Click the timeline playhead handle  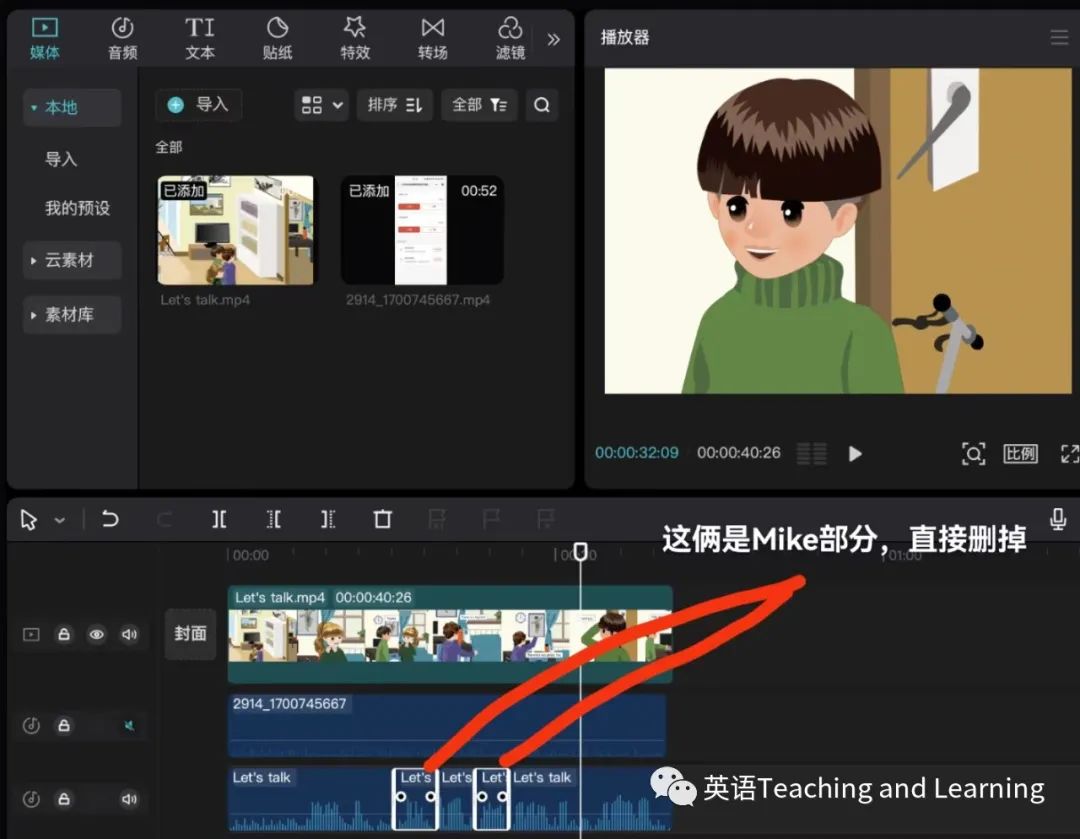pyautogui.click(x=581, y=551)
